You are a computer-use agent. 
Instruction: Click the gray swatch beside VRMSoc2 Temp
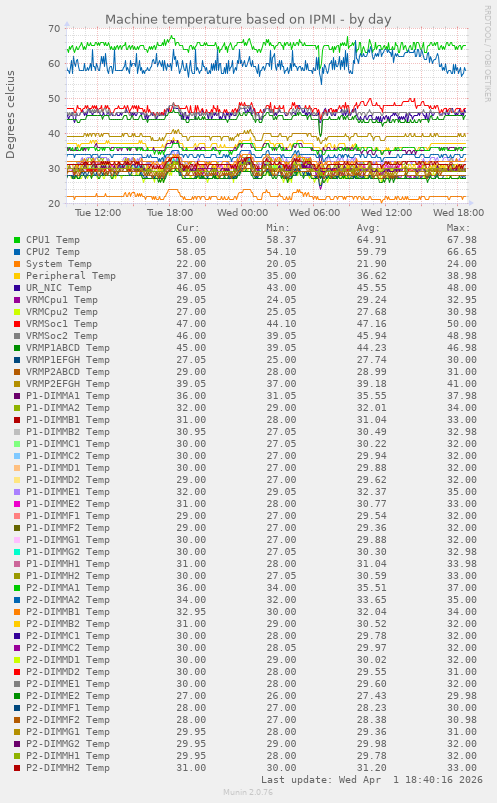tap(17, 336)
